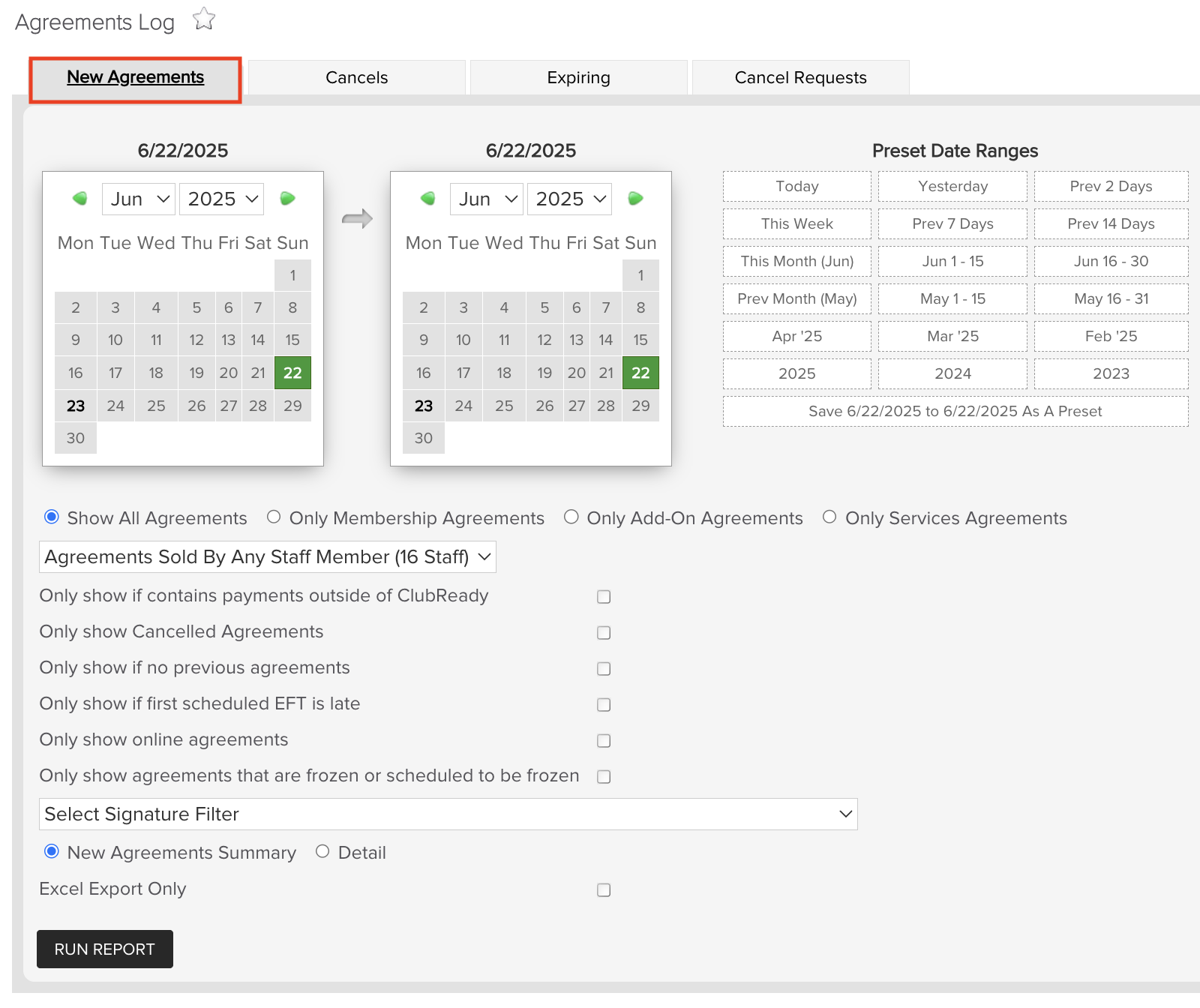Choose This Week preset
The height and width of the screenshot is (1008, 1200).
pyautogui.click(x=797, y=224)
